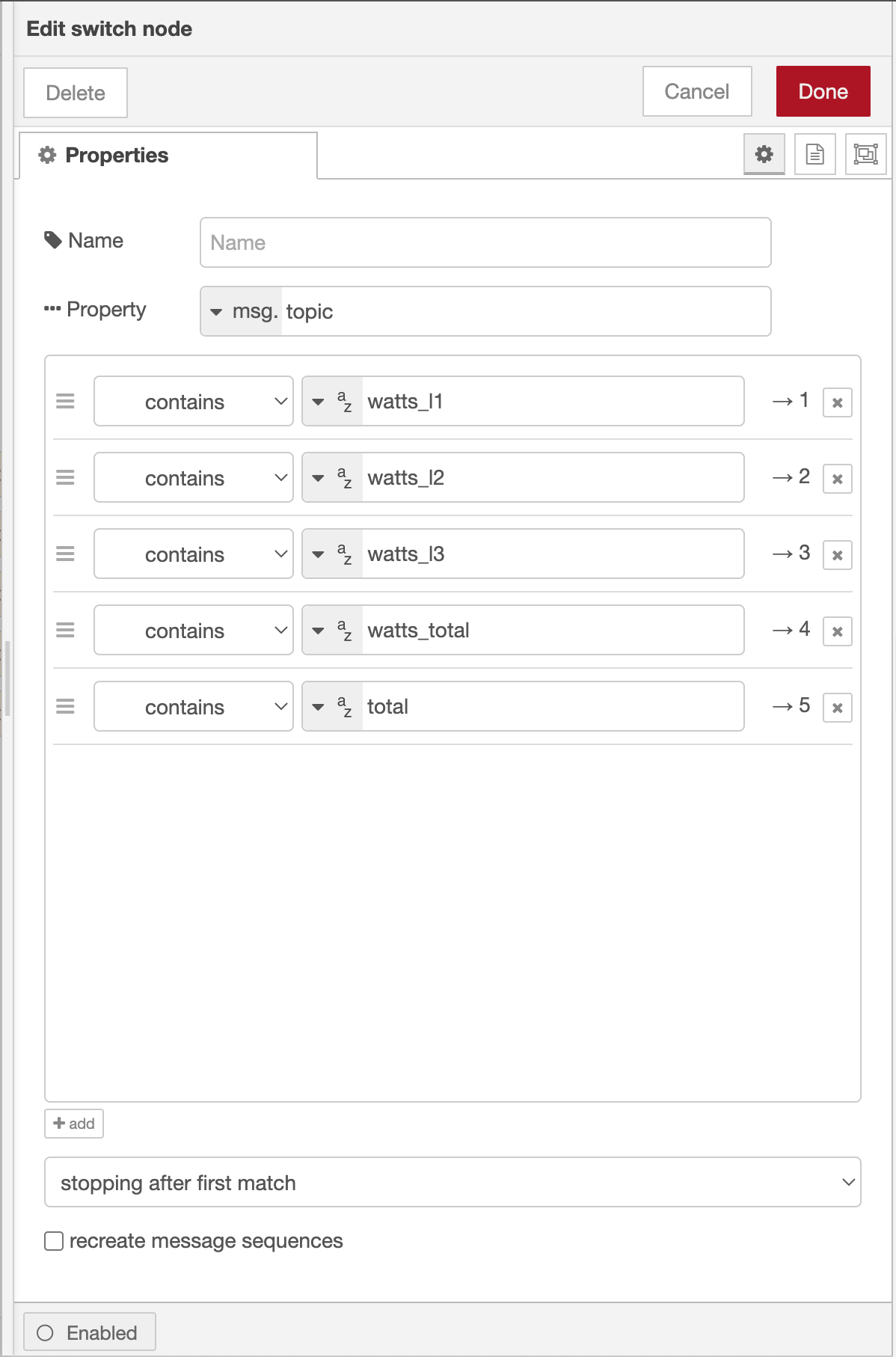Add a new rule with add button

[74, 1124]
